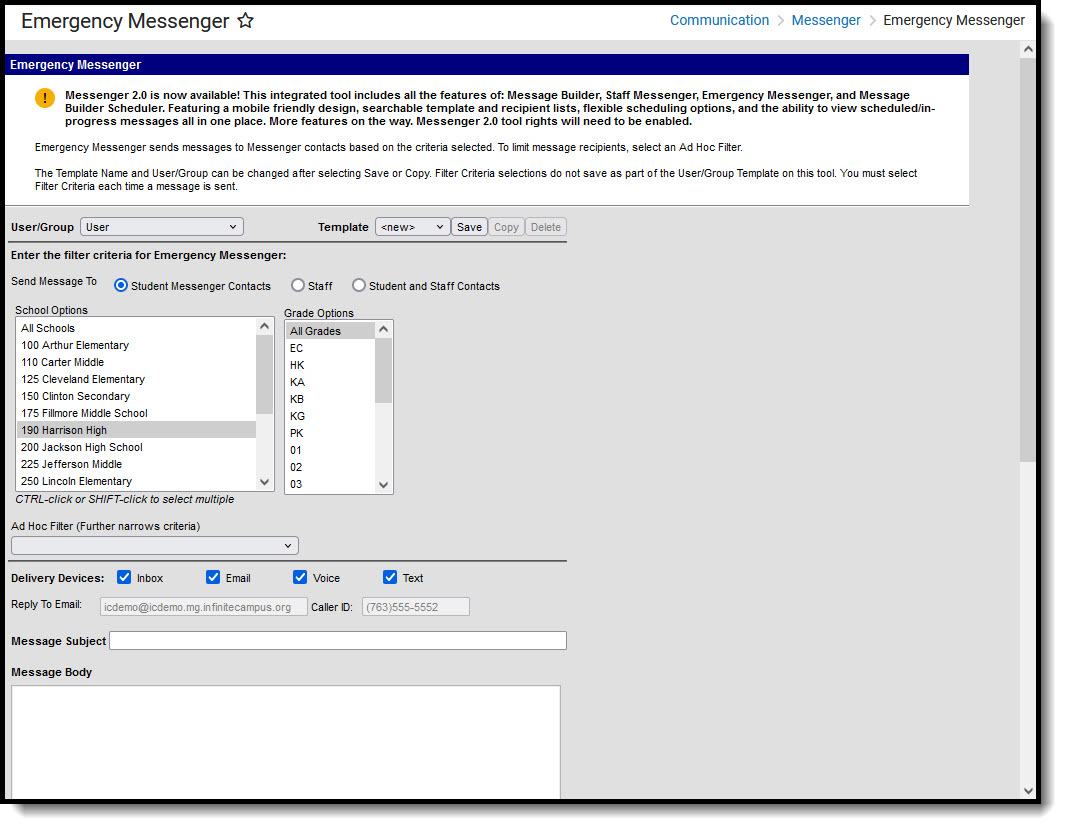Select Student Messenger Contacts radio option
This screenshot has height=829, width=1066.
121,286
